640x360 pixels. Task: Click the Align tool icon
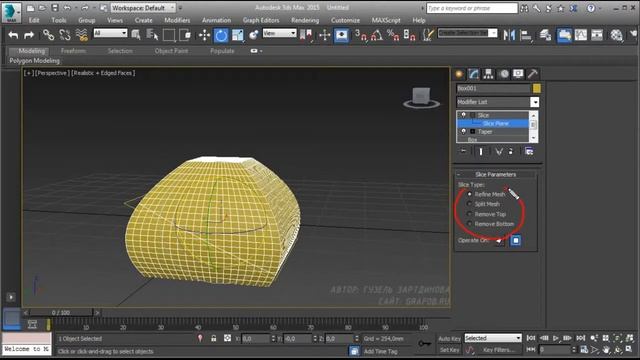click(x=526, y=36)
